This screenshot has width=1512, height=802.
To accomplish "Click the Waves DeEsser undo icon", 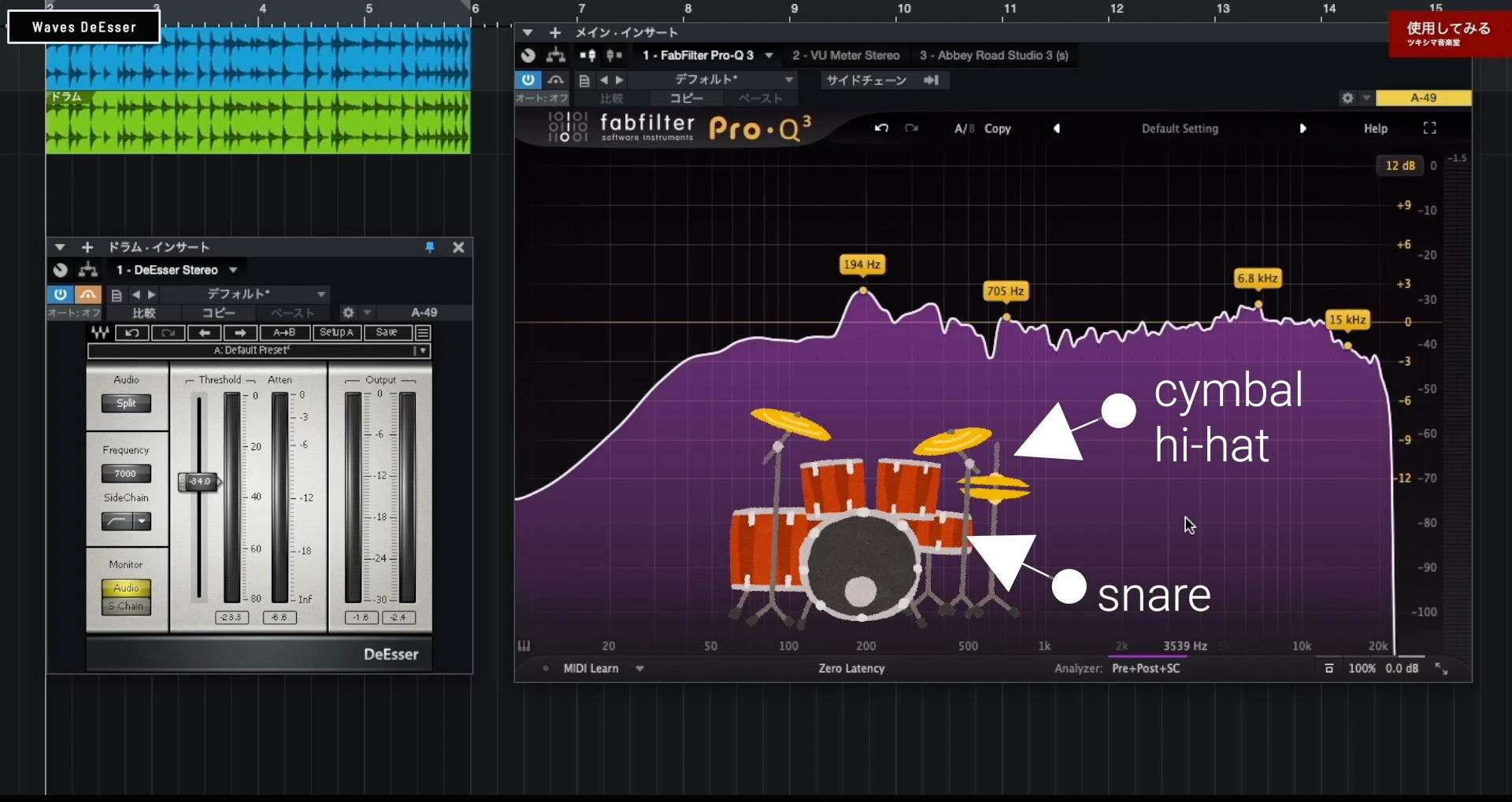I will coord(132,333).
